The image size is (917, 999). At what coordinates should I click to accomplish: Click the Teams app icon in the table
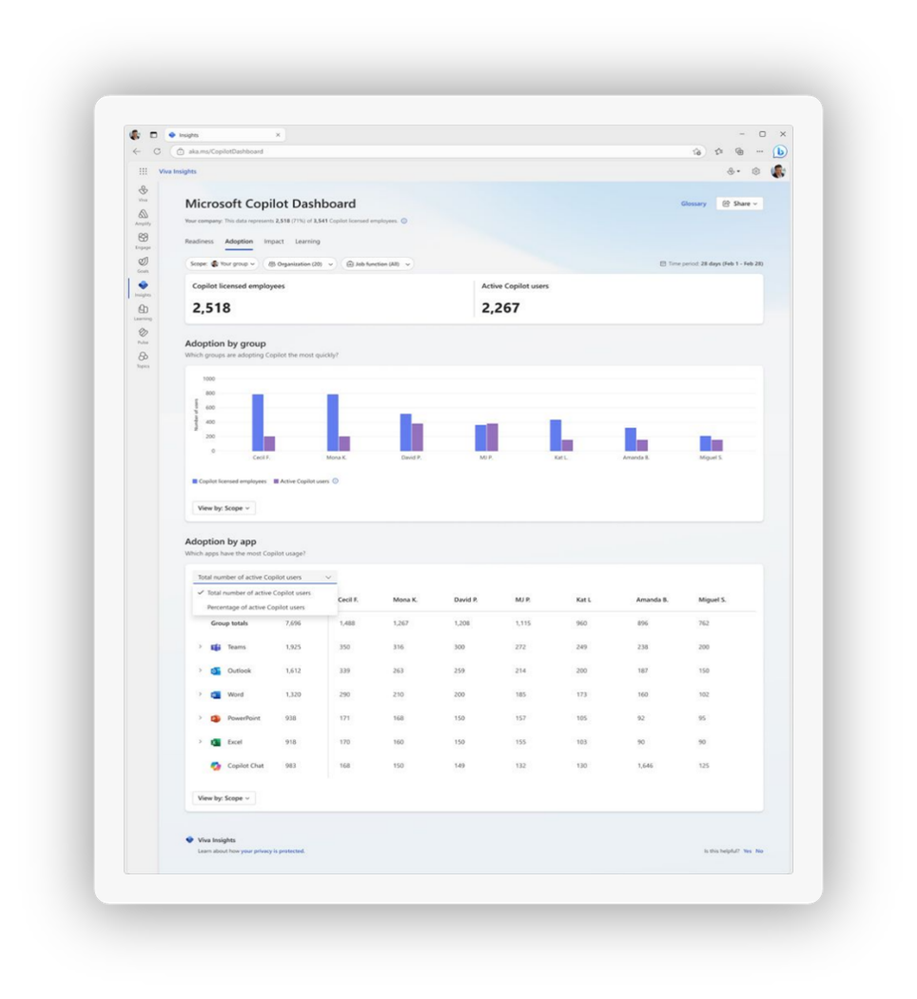[216, 647]
